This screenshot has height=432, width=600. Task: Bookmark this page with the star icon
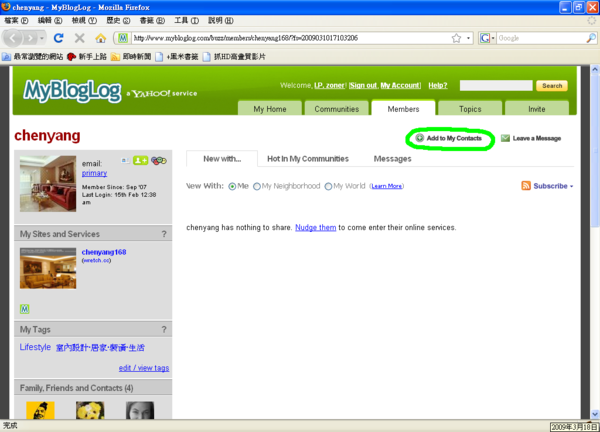456,38
